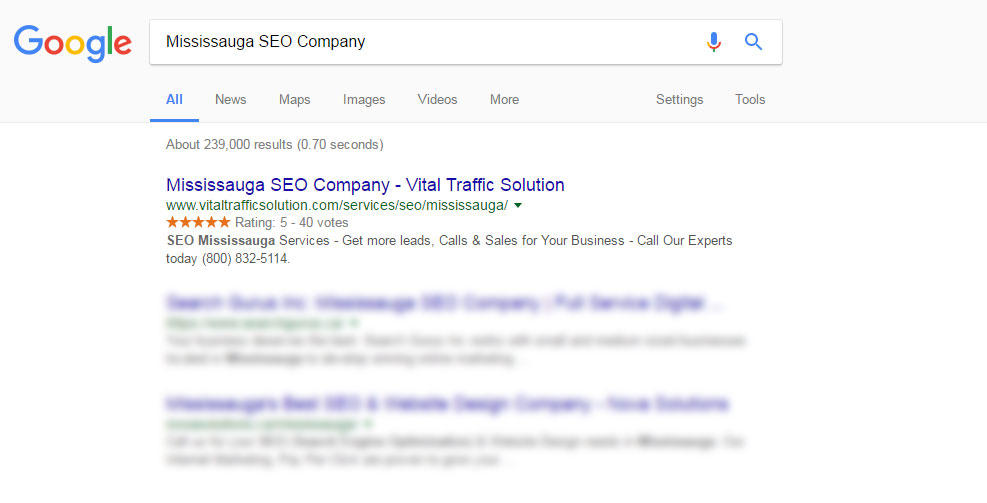Activate voice search microphone icon
Viewport: 987px width, 503px height.
[x=713, y=42]
